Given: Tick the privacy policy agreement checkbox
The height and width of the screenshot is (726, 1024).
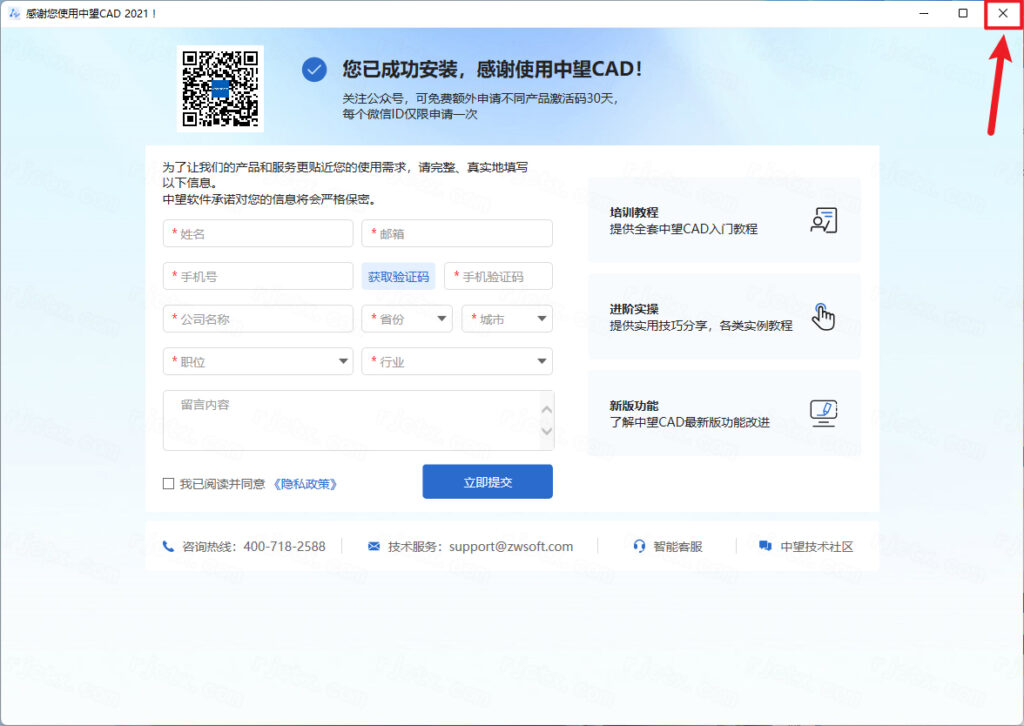Looking at the screenshot, I should coord(168,484).
